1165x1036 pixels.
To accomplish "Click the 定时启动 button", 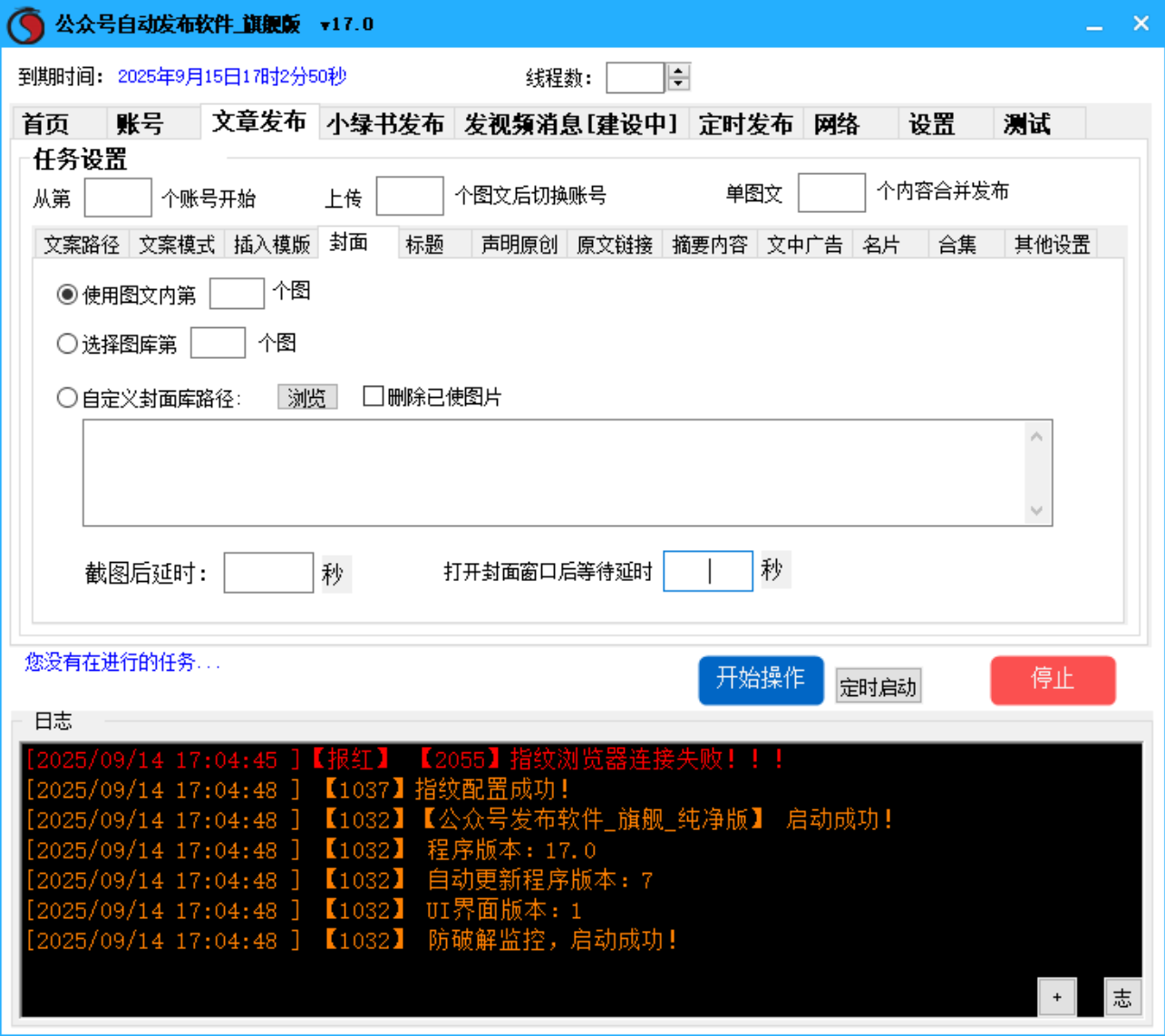I will [877, 685].
